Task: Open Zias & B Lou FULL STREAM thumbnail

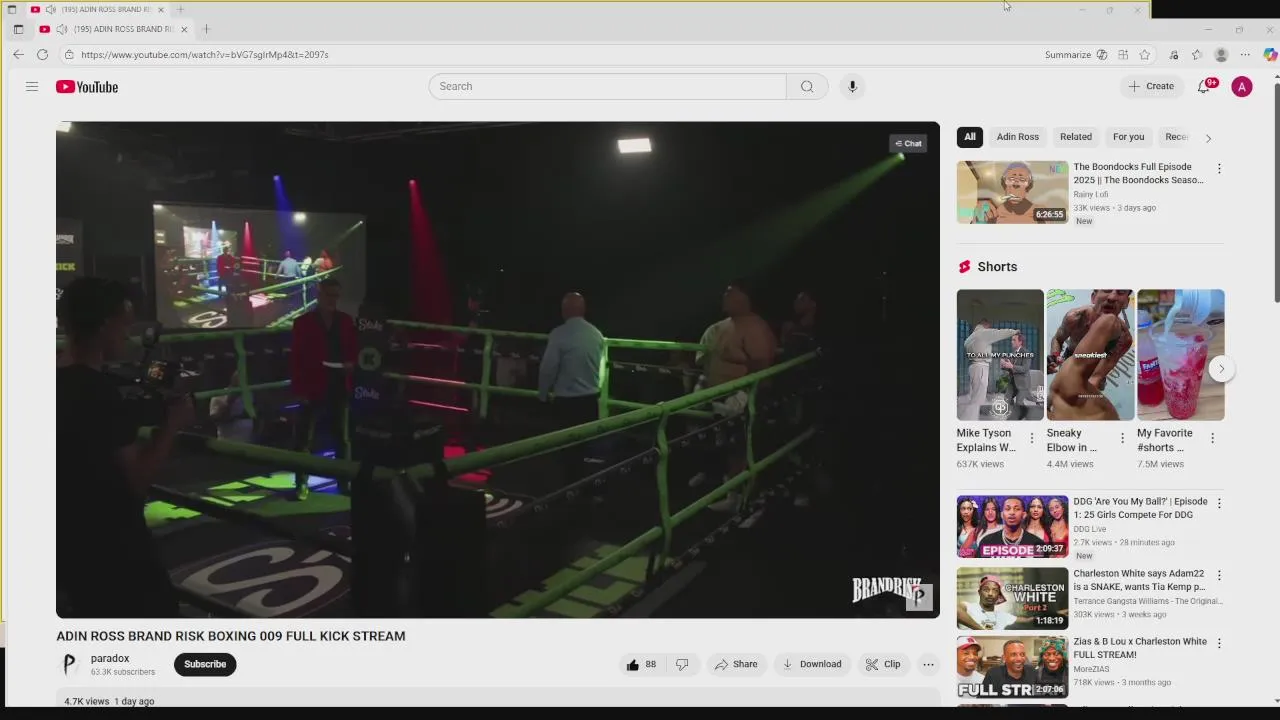Action: click(x=1012, y=667)
